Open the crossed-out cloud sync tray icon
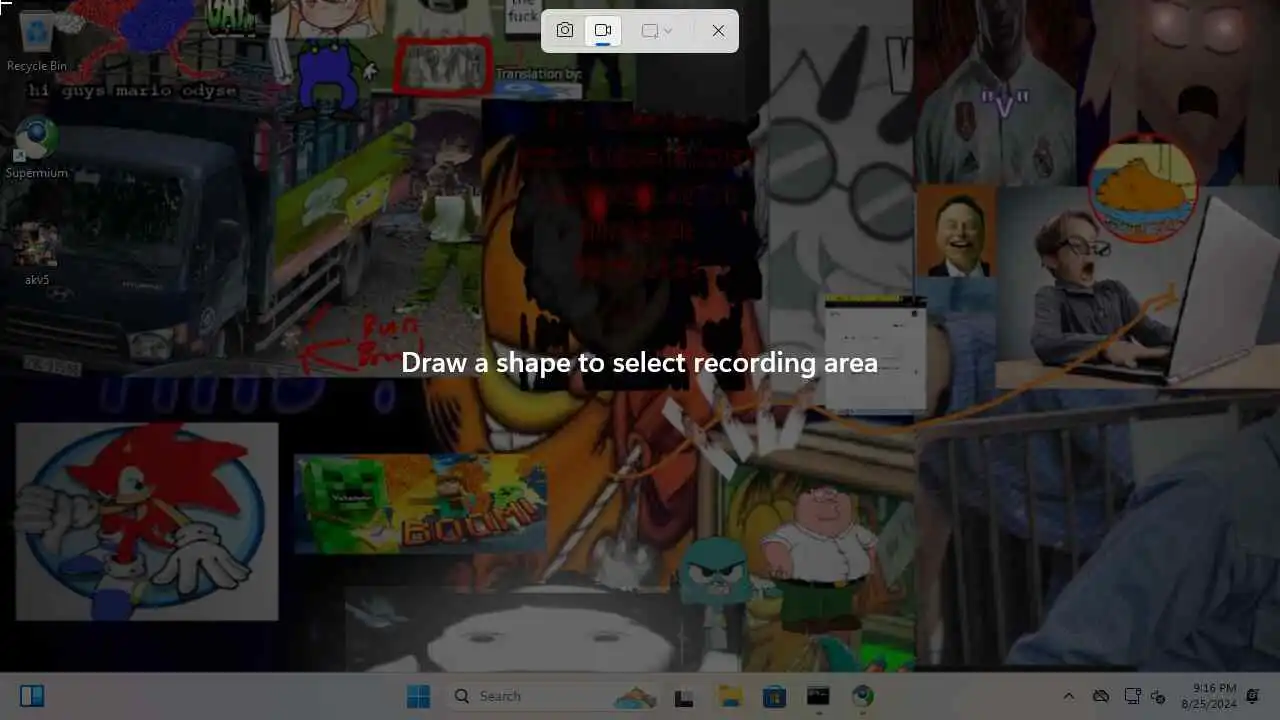 [x=1101, y=696]
